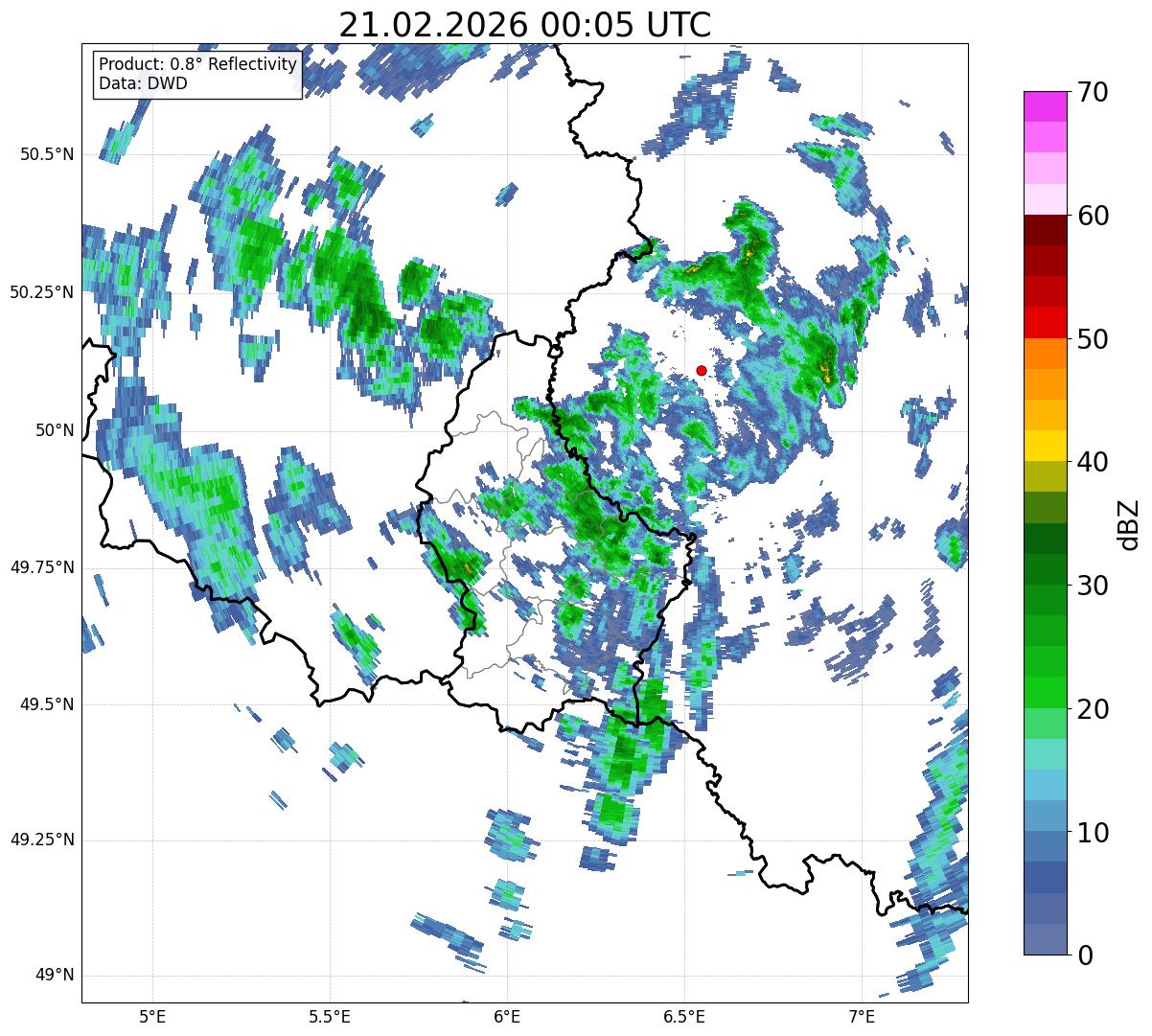Click the title 21.02.2026 00:05 UTC
The height and width of the screenshot is (1036, 1152).
point(525,24)
